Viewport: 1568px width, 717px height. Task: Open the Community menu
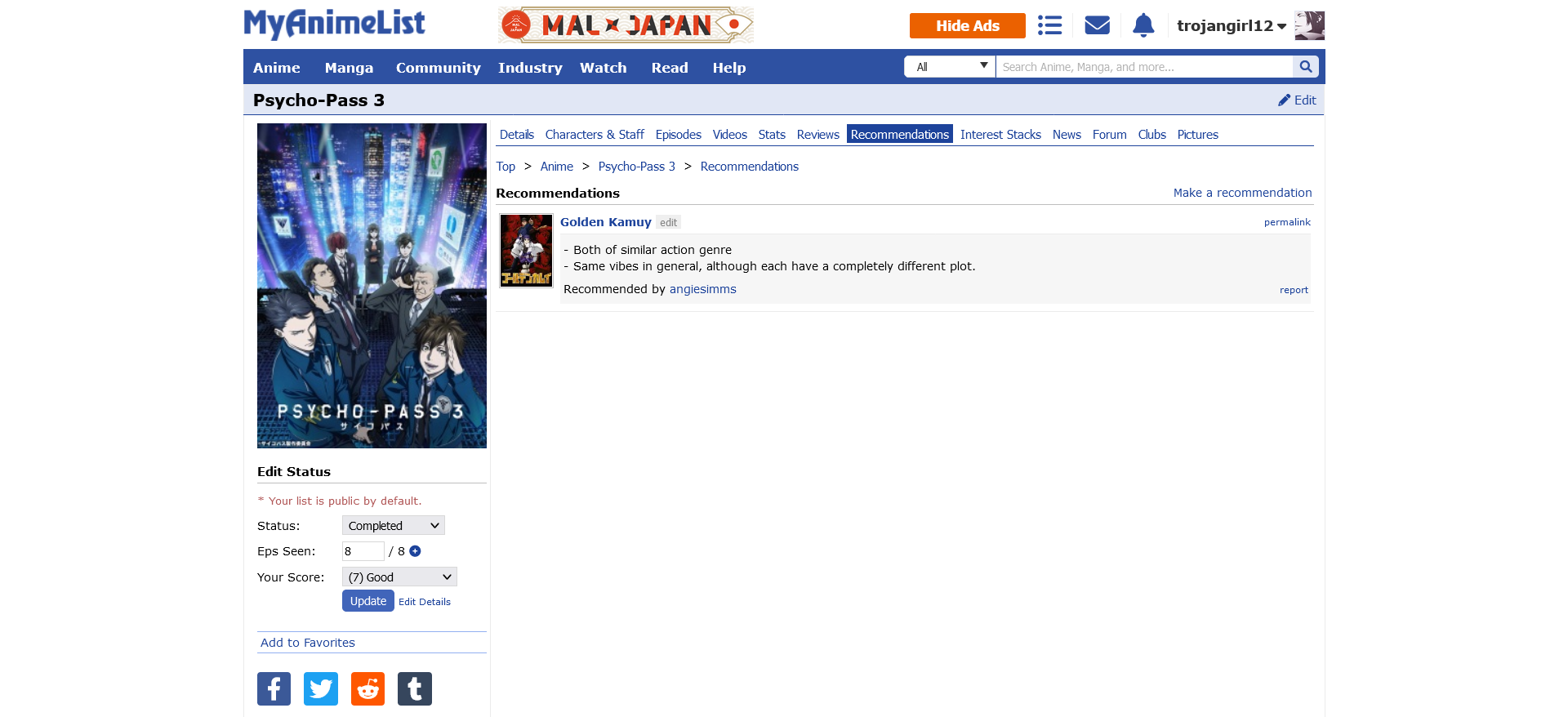point(439,68)
